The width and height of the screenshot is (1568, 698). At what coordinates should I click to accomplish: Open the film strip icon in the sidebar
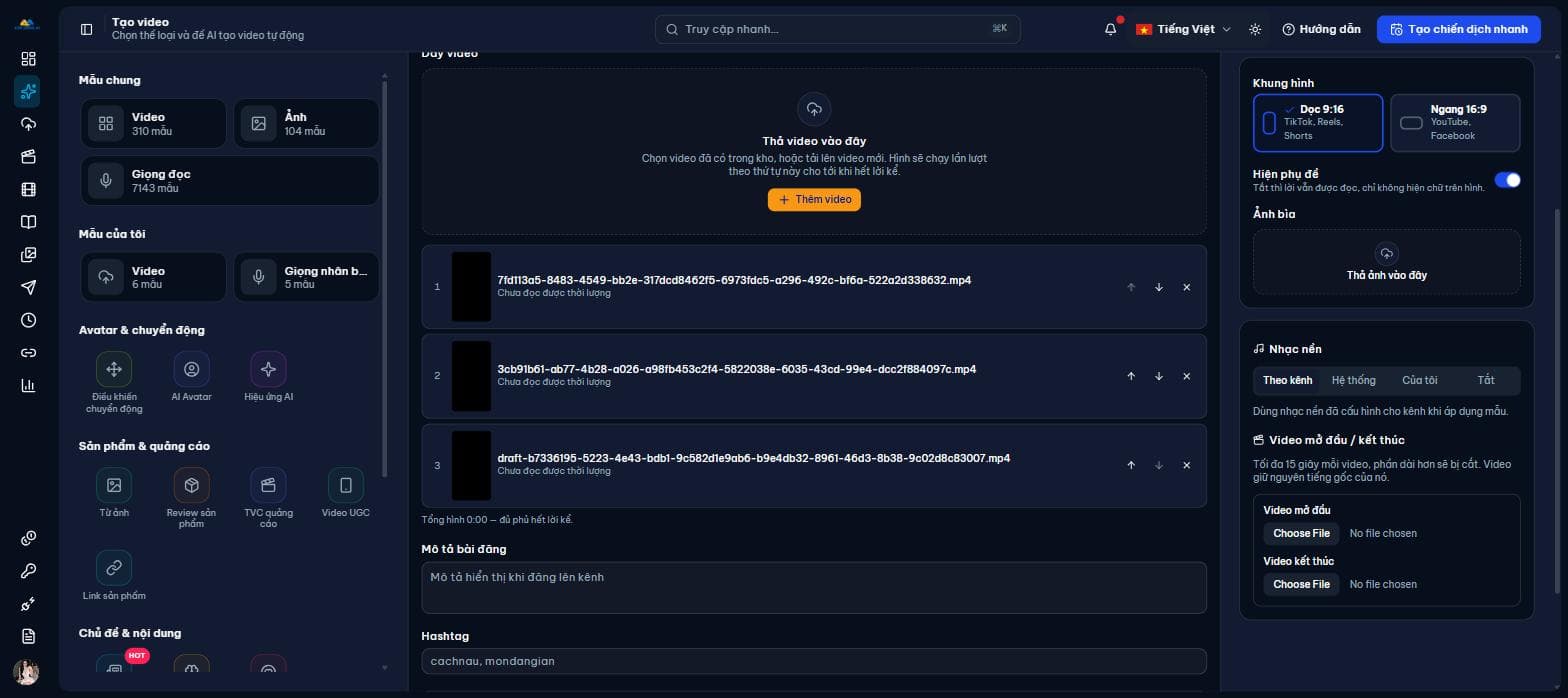coord(28,189)
